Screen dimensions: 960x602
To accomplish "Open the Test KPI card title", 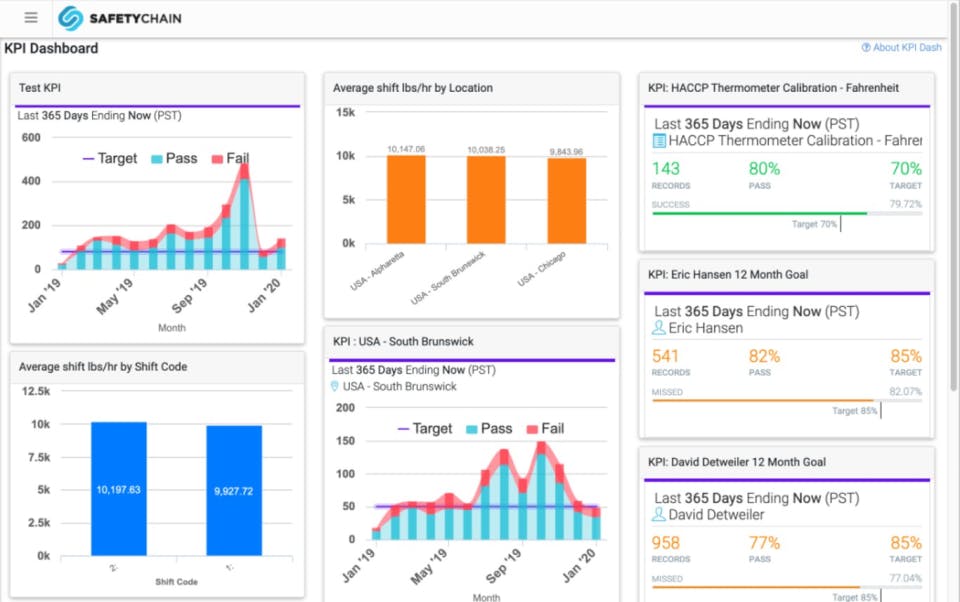I will 40,88.
